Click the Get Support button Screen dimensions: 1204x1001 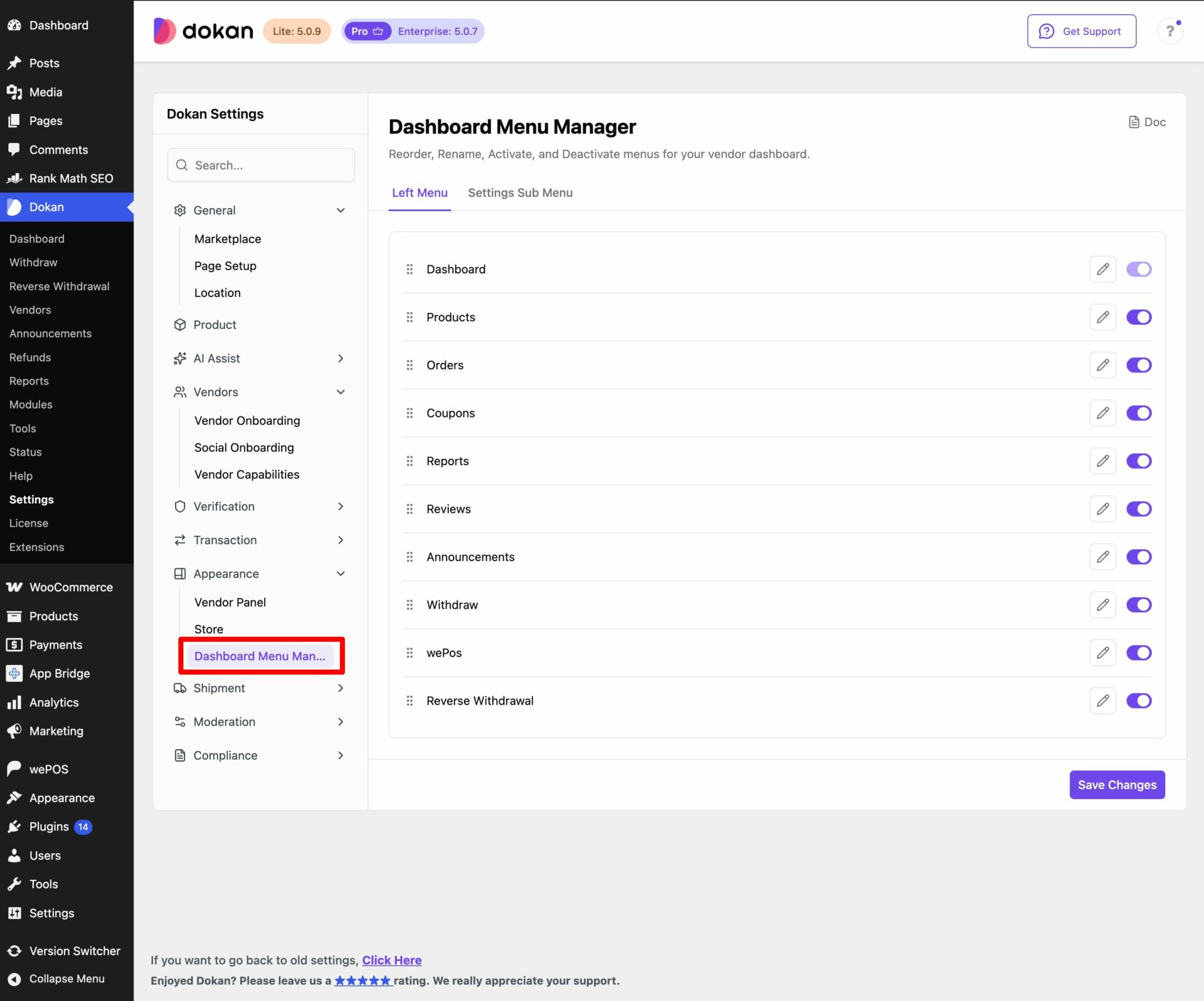click(x=1081, y=31)
